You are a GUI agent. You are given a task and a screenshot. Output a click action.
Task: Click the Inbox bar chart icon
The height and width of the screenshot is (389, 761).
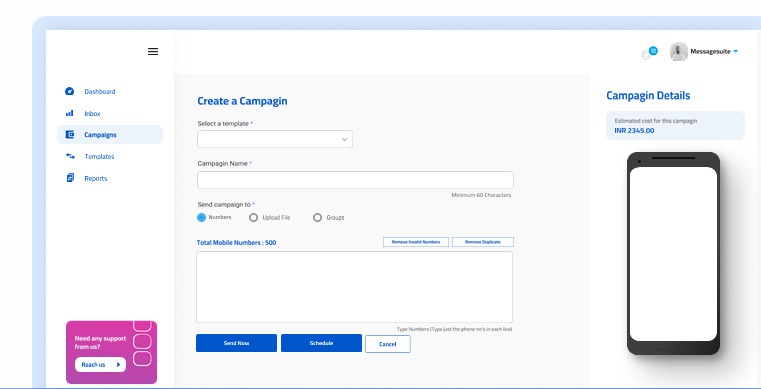coord(69,113)
